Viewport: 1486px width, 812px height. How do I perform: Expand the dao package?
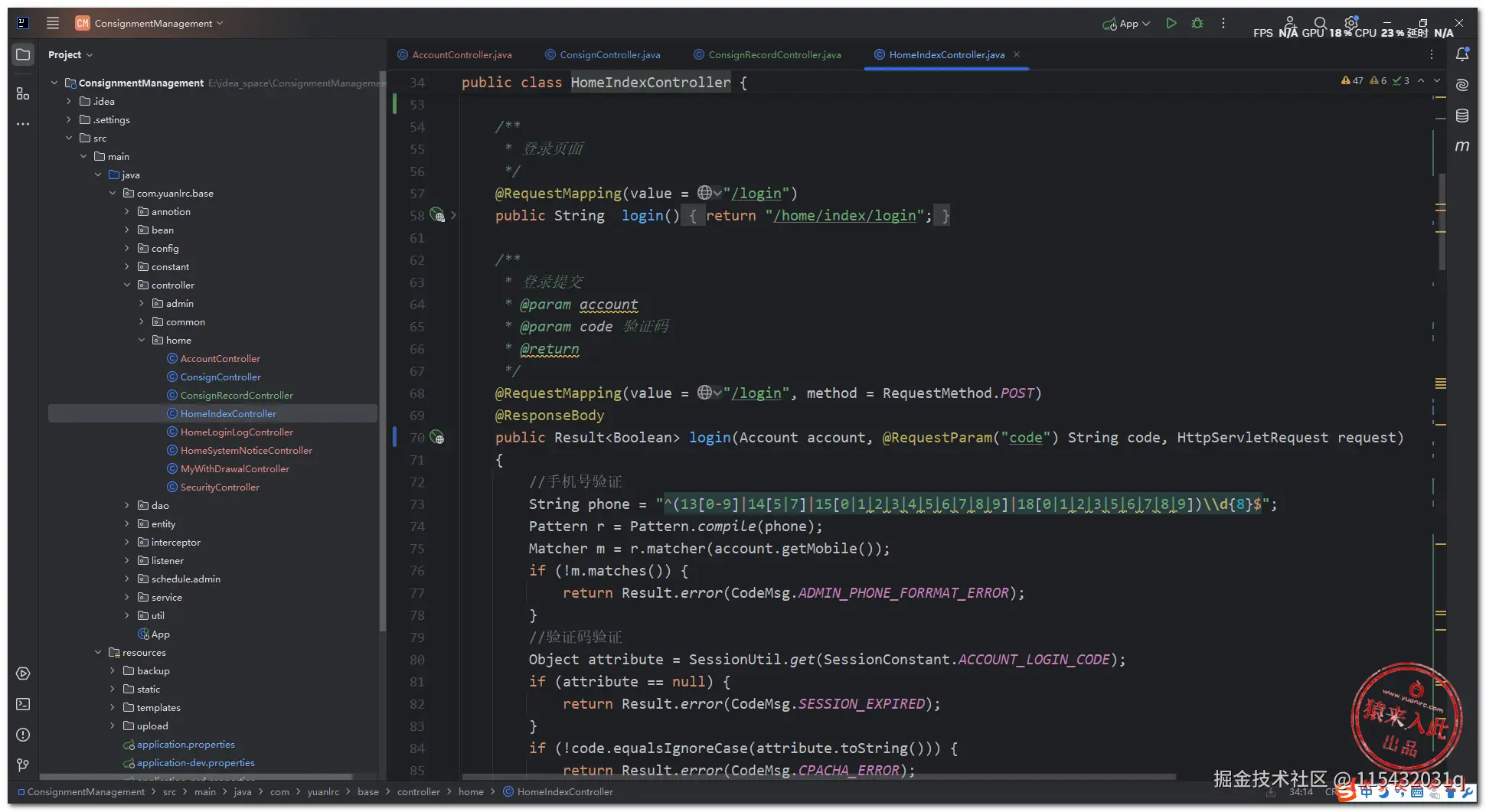coord(127,505)
